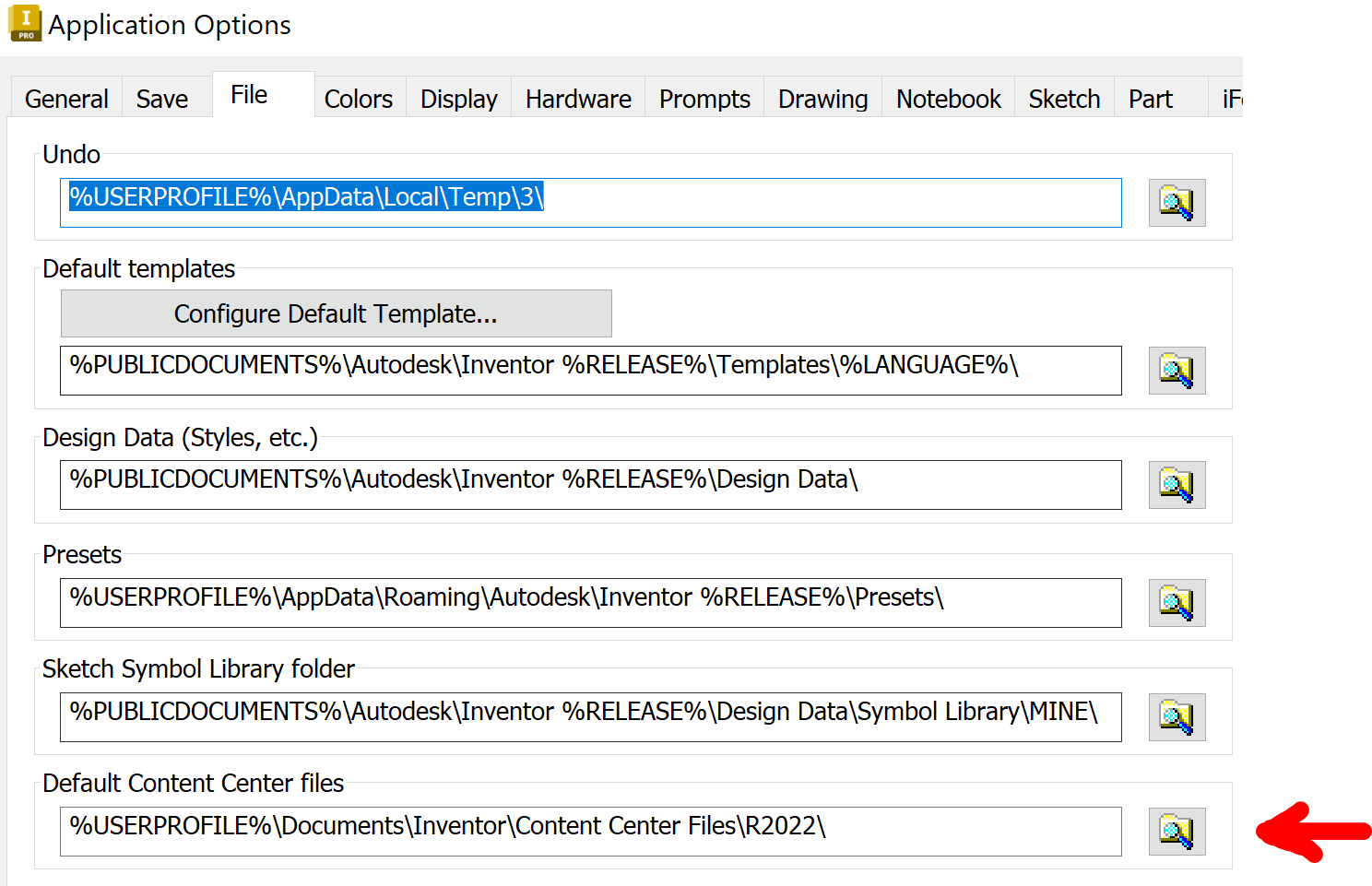The height and width of the screenshot is (886, 1372).
Task: Switch to the Display tab
Action: 459,99
